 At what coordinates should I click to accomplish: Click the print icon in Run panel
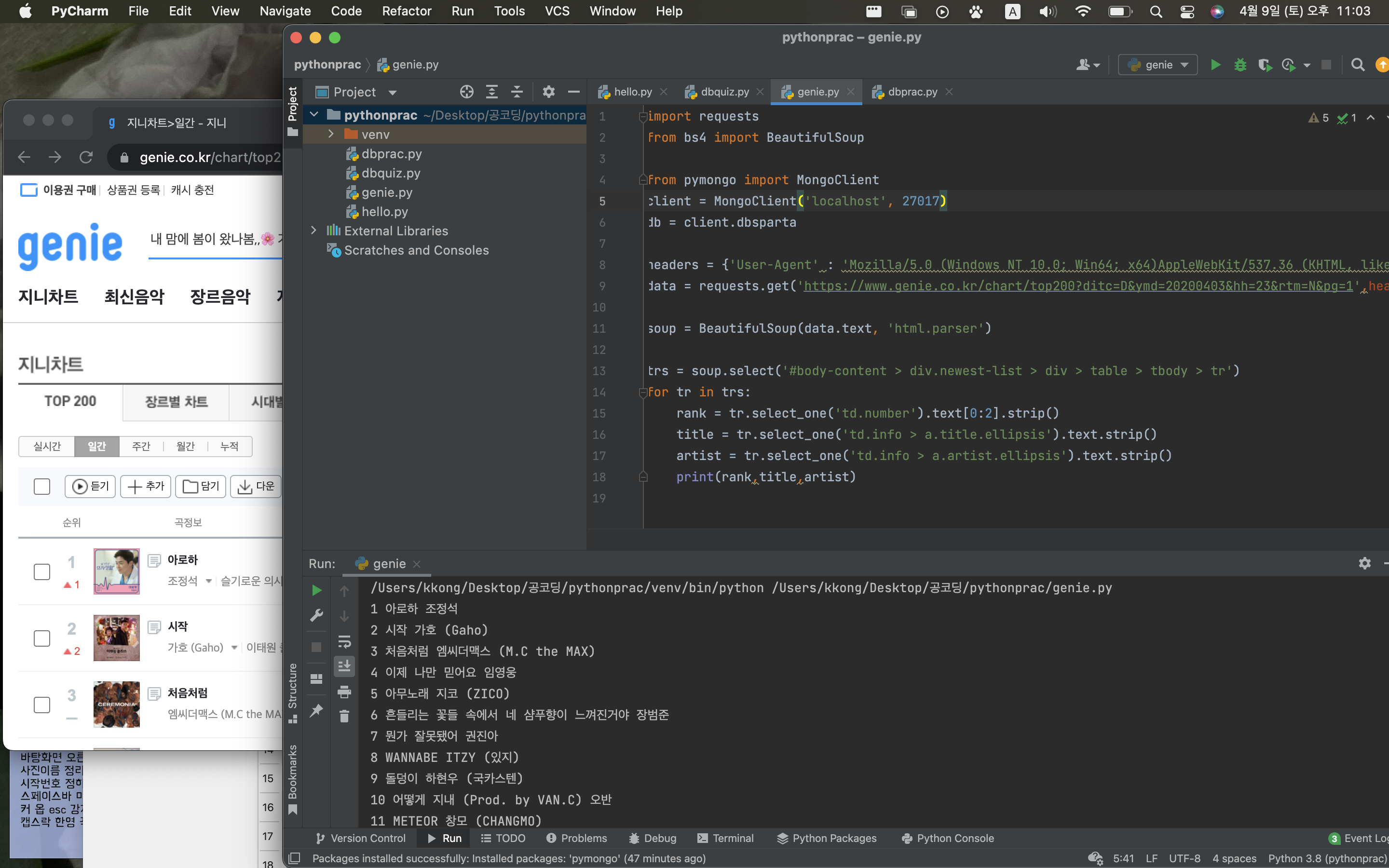point(344,692)
